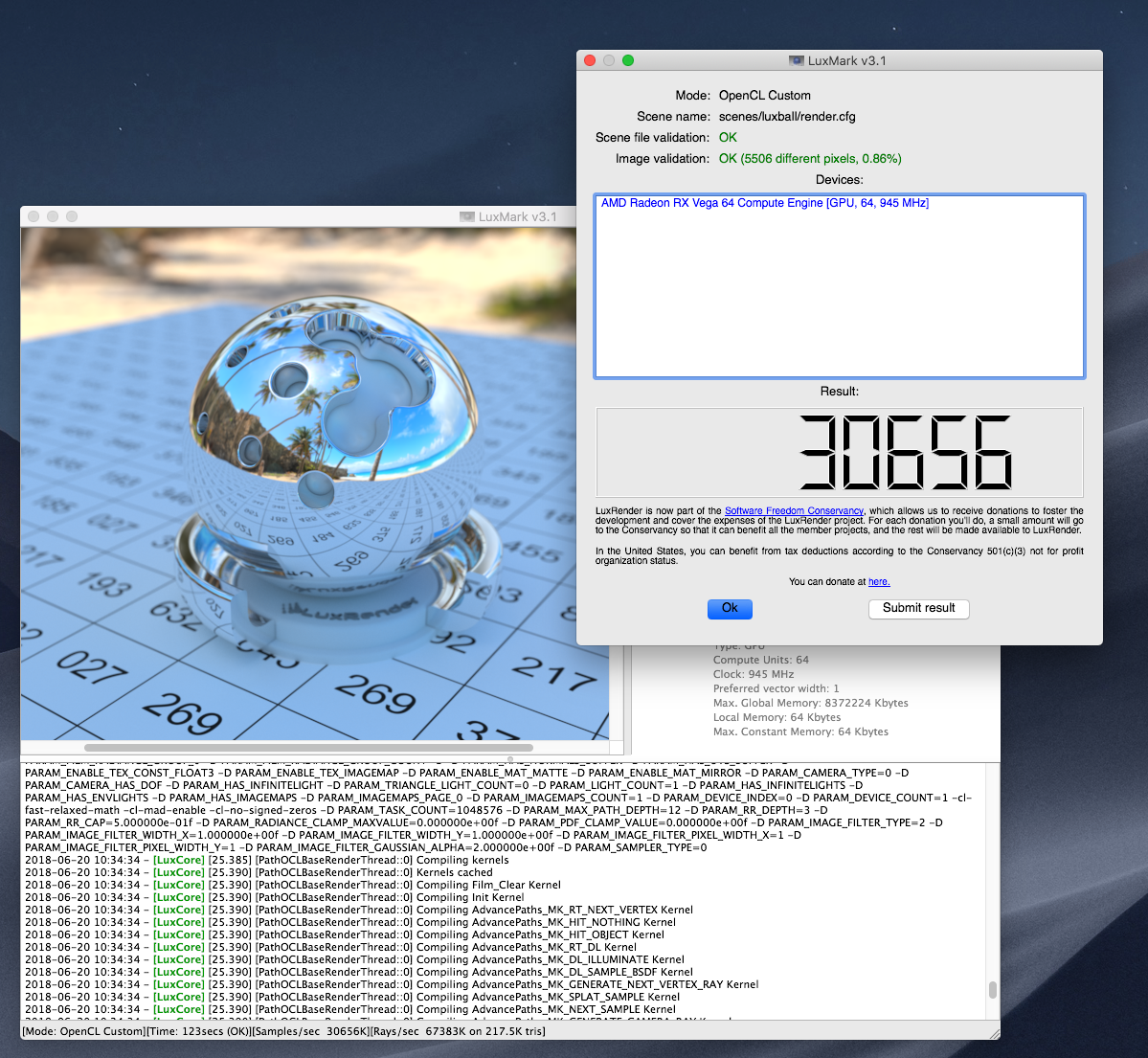The height and width of the screenshot is (1058, 1148).
Task: Click LuxMark icon in result dialog title bar
Action: [x=796, y=60]
